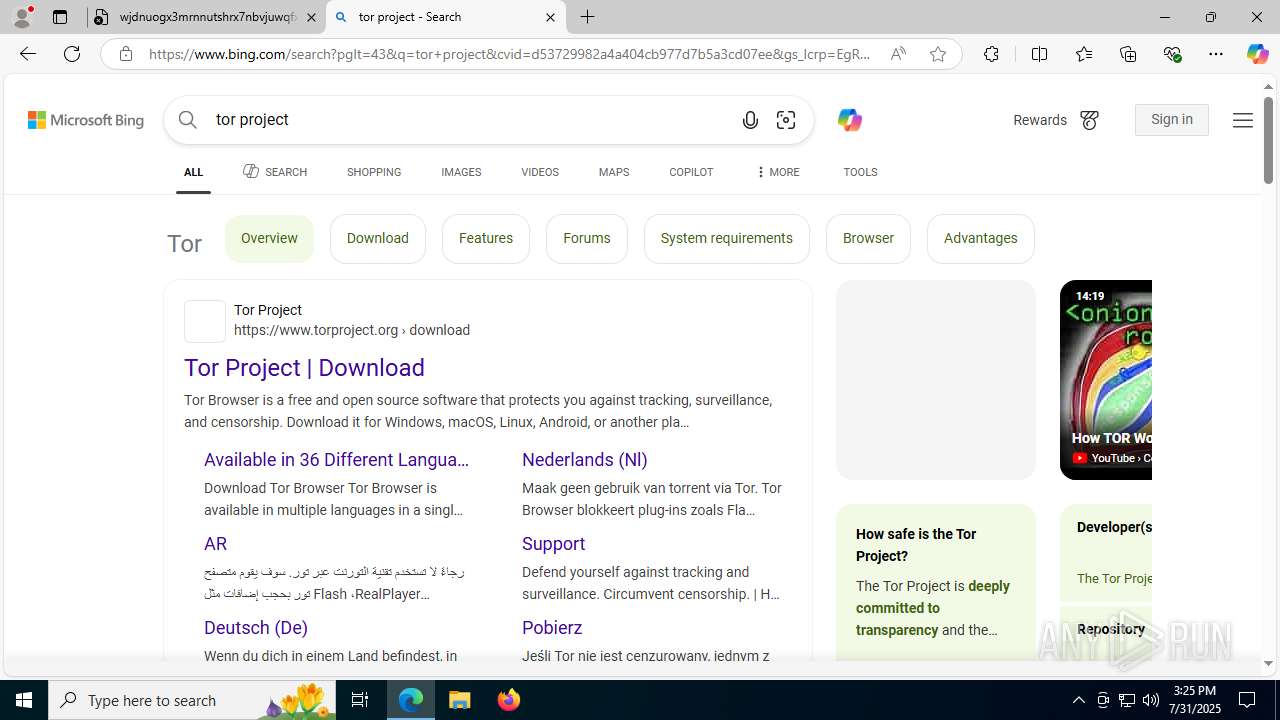Viewport: 1280px width, 720px height.
Task: Open Read aloud icon in address bar
Action: tap(898, 54)
